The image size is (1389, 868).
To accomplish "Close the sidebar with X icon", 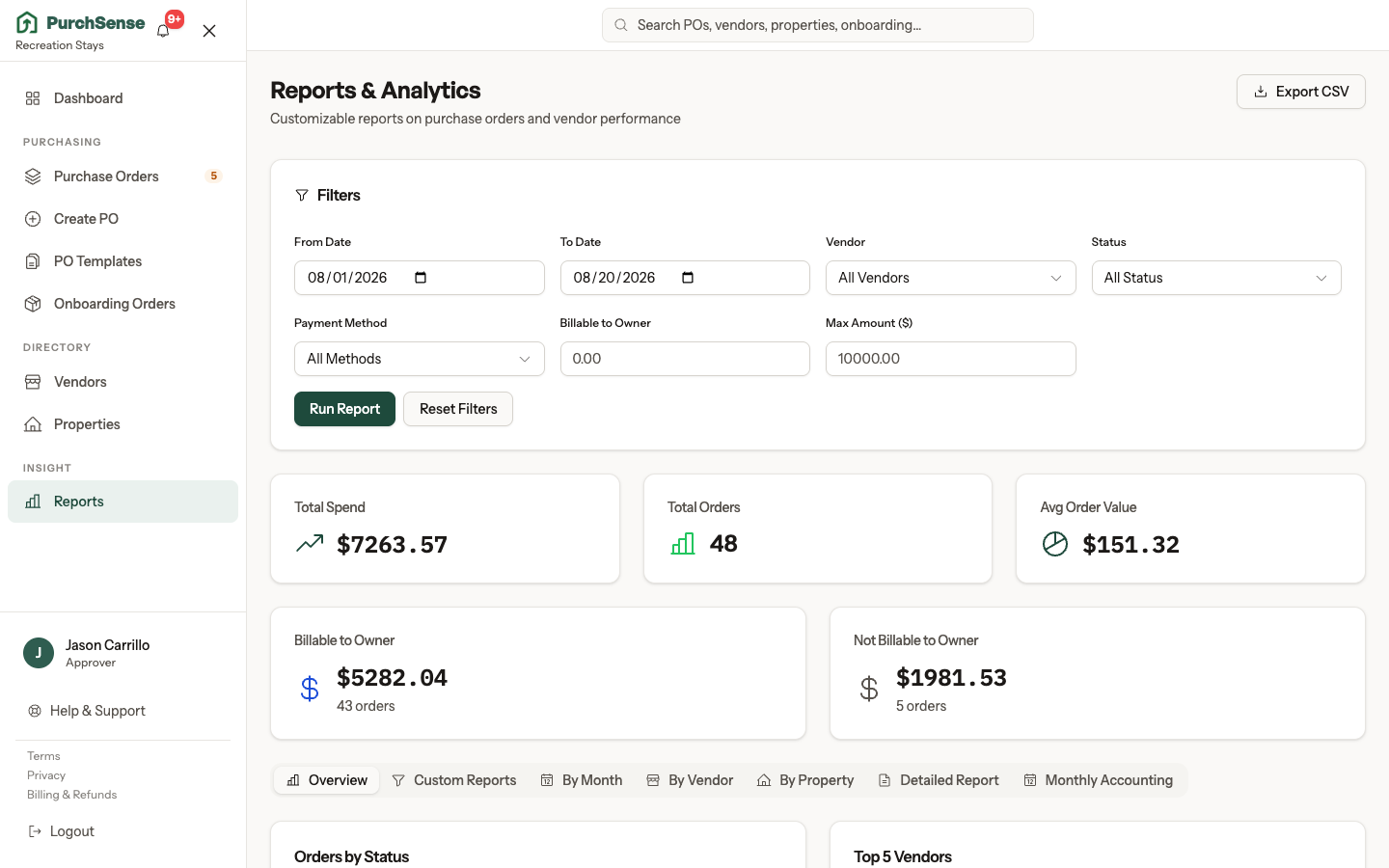I will point(209,31).
